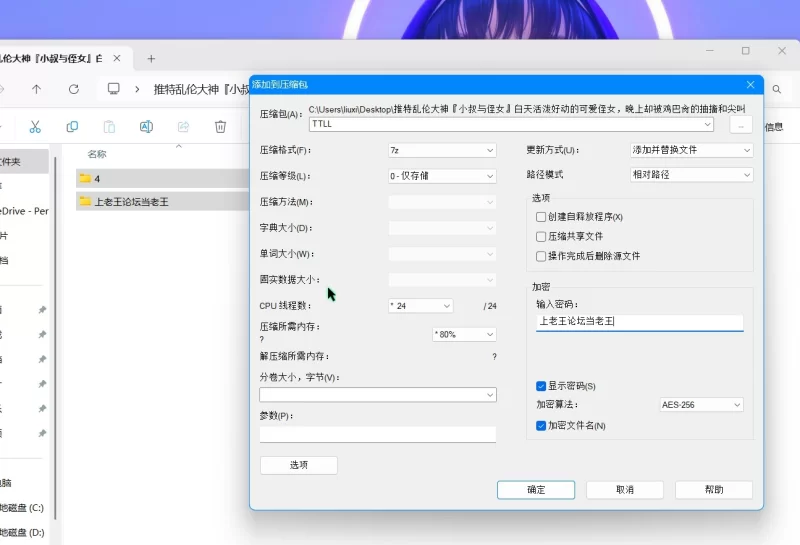Click the Delete trash icon in Explorer
The width and height of the screenshot is (800, 545).
(x=220, y=127)
